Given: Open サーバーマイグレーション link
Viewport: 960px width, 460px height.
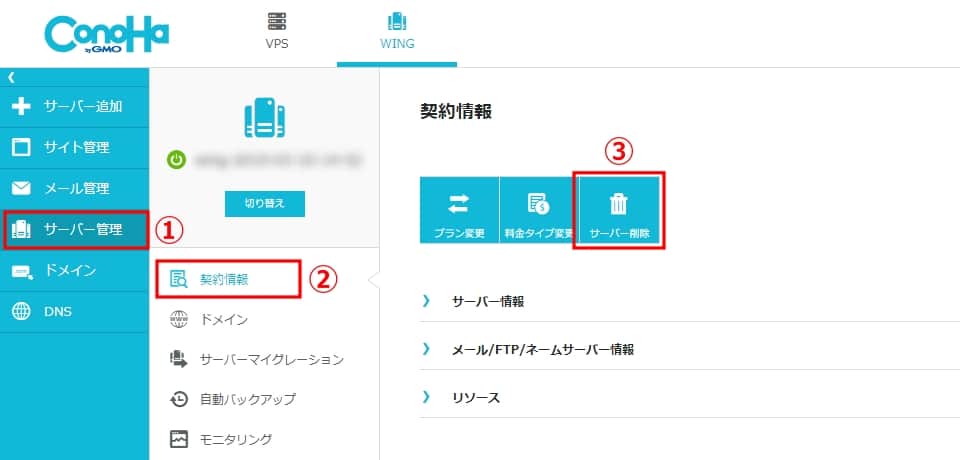Looking at the screenshot, I should tap(272, 360).
